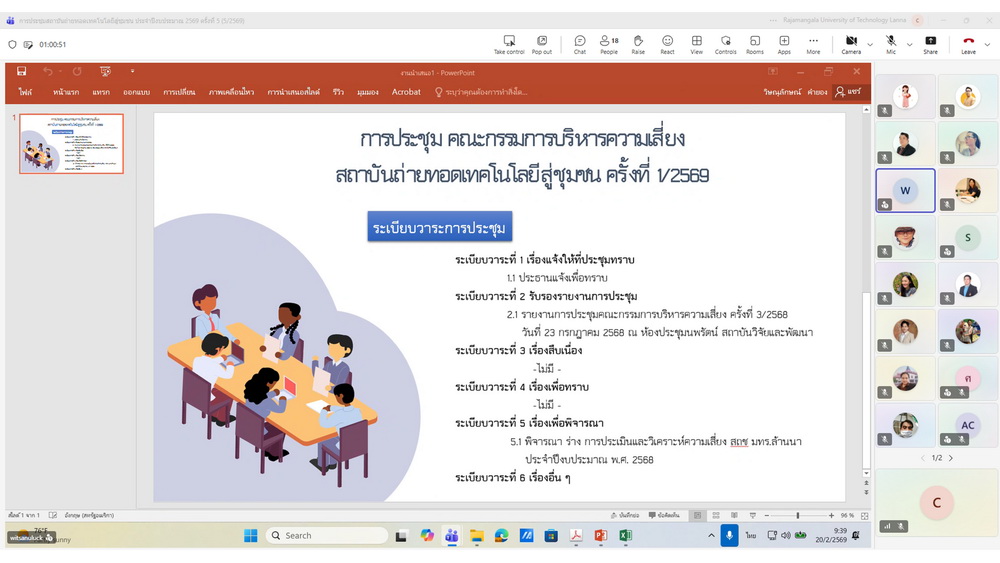
Task: Click the Take control button
Action: [509, 44]
